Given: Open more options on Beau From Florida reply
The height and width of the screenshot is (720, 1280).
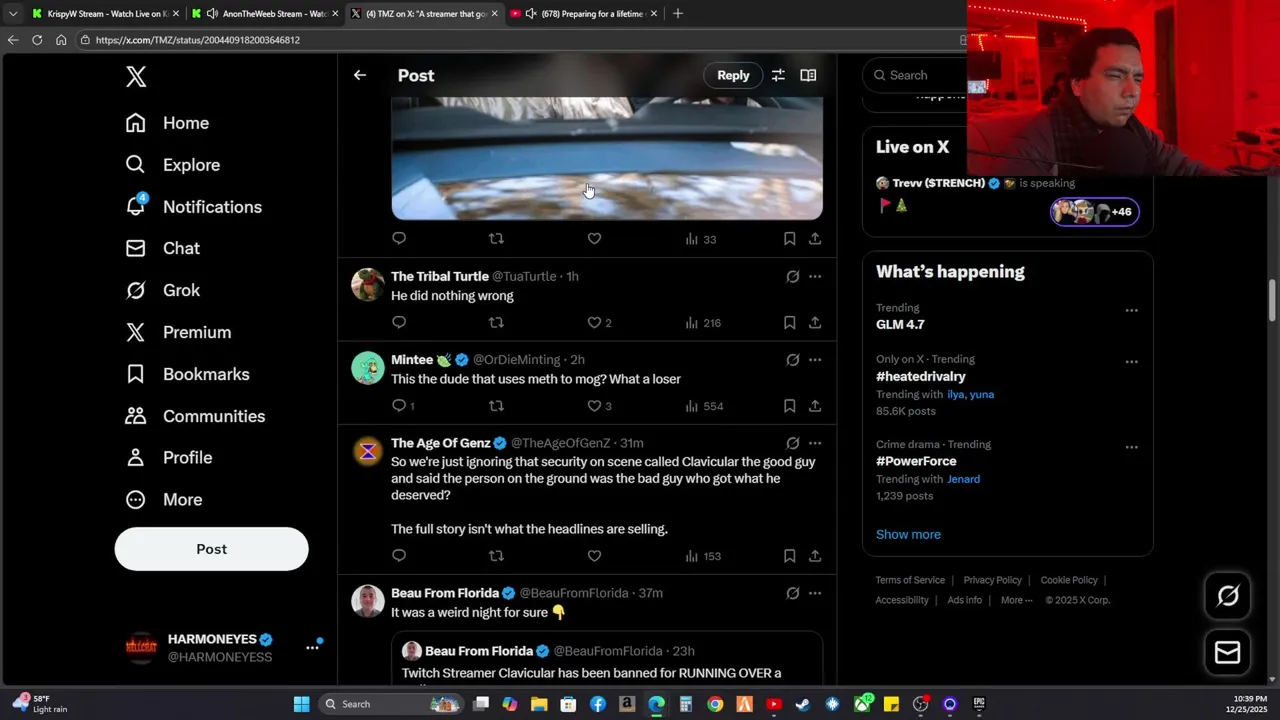Looking at the screenshot, I should 815,593.
